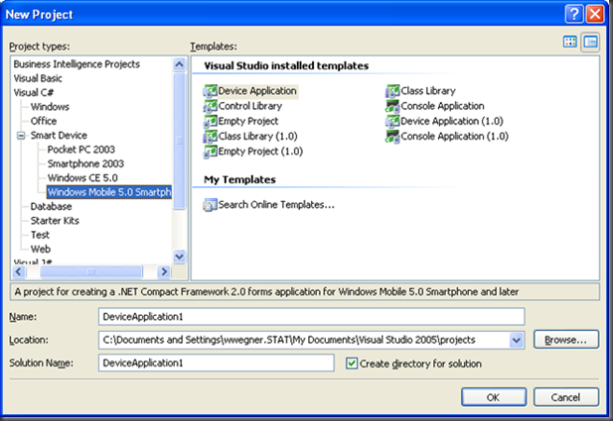Image resolution: width=613 pixels, height=421 pixels.
Task: Click the project types vertical scrollbar thumb
Action: click(x=179, y=141)
